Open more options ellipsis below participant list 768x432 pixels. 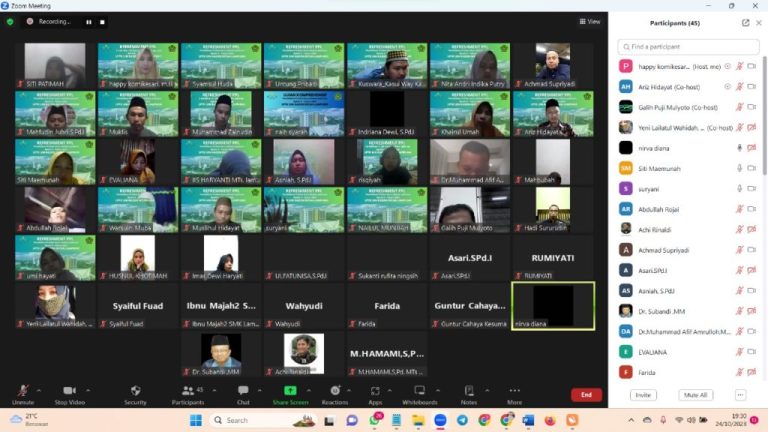pos(741,395)
